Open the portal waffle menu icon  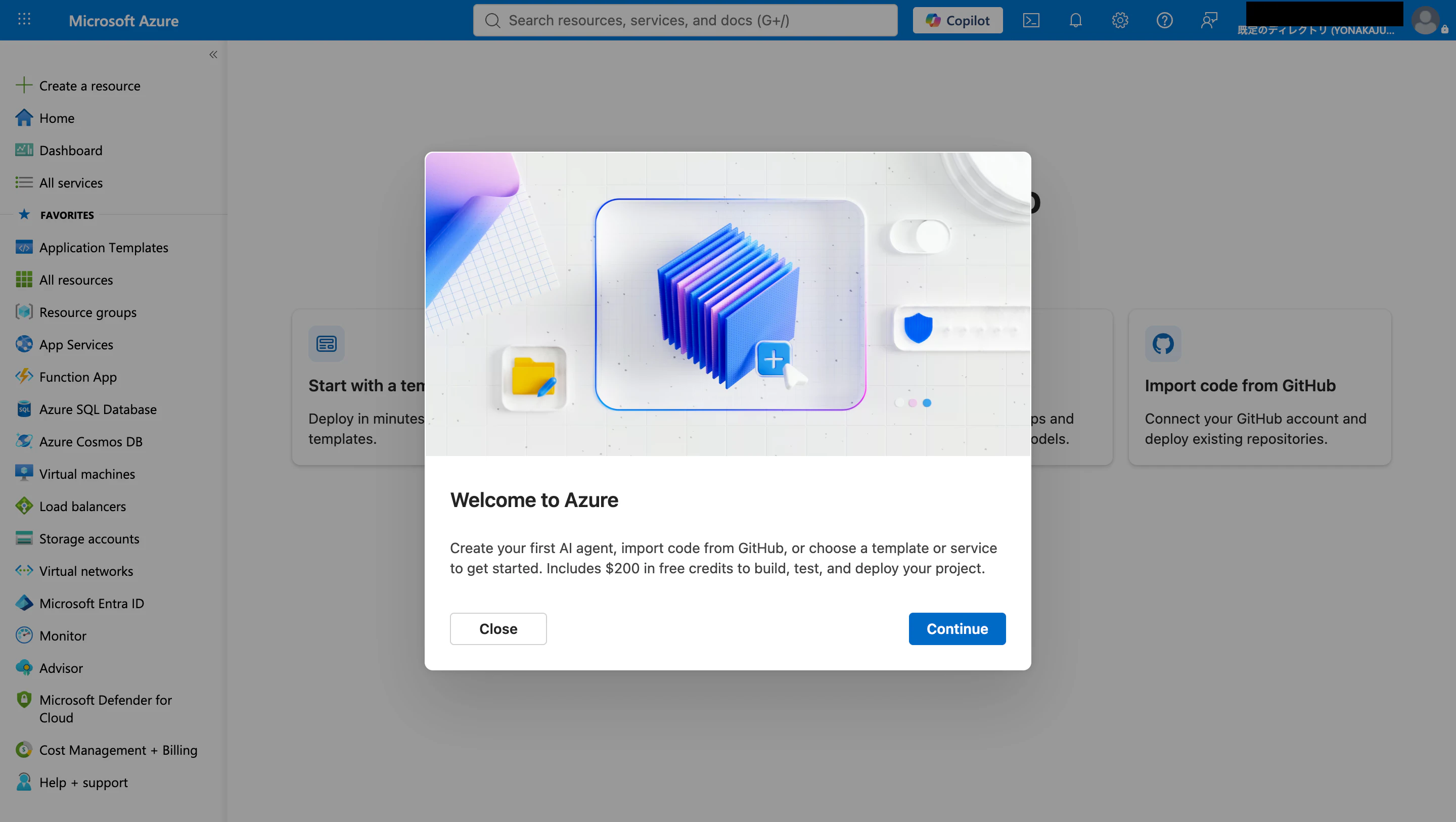coord(24,20)
